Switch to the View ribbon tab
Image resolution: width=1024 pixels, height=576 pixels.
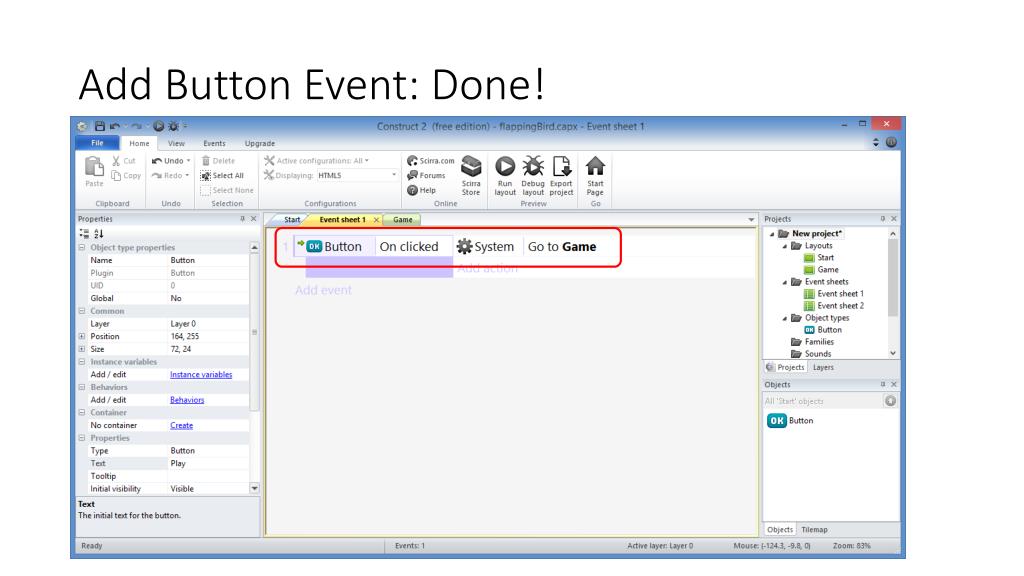click(x=176, y=143)
